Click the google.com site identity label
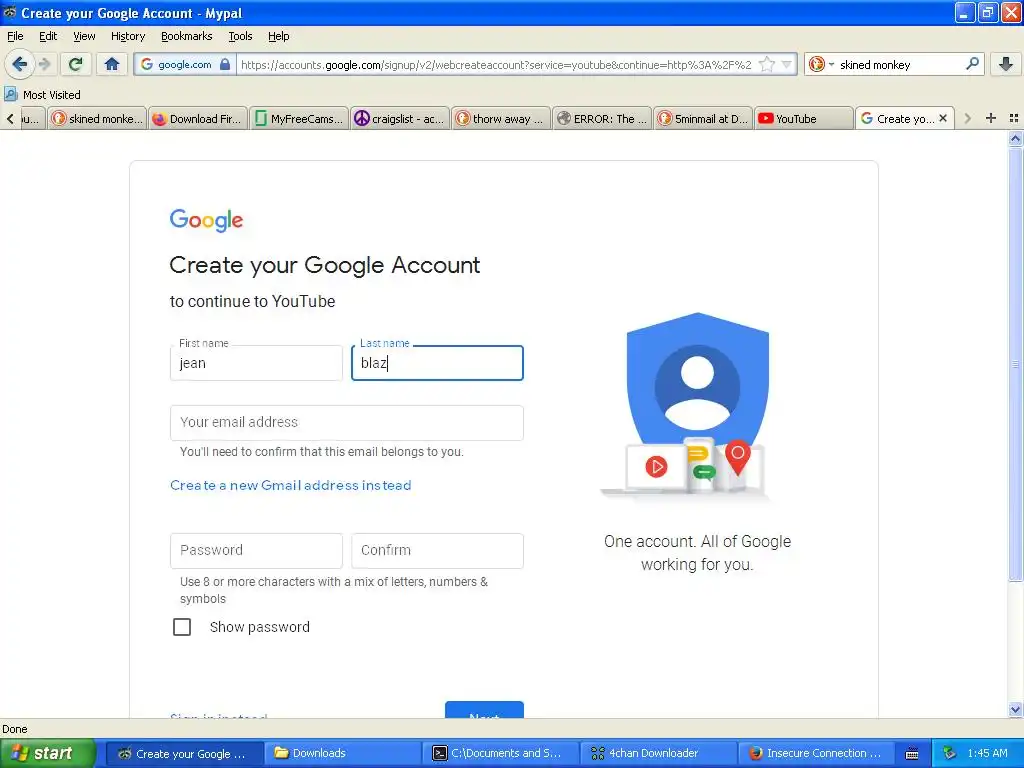Viewport: 1024px width, 768px height. (x=185, y=65)
